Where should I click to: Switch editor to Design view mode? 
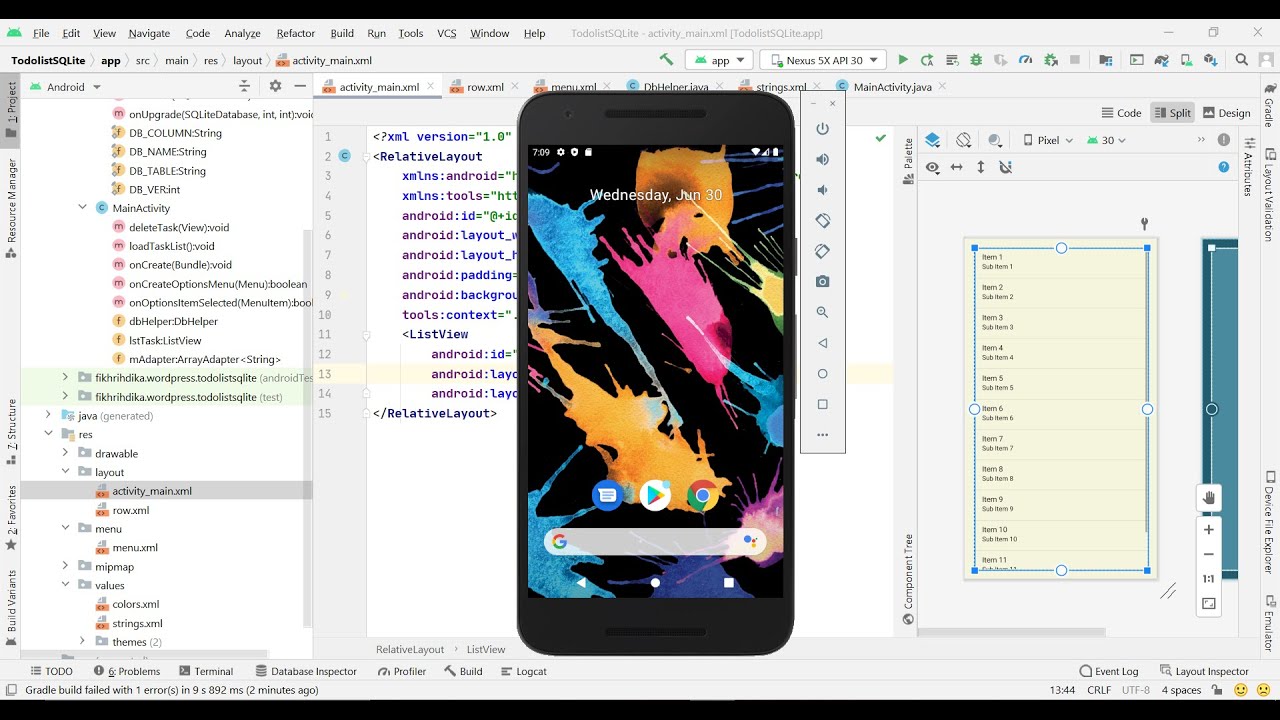(1227, 113)
